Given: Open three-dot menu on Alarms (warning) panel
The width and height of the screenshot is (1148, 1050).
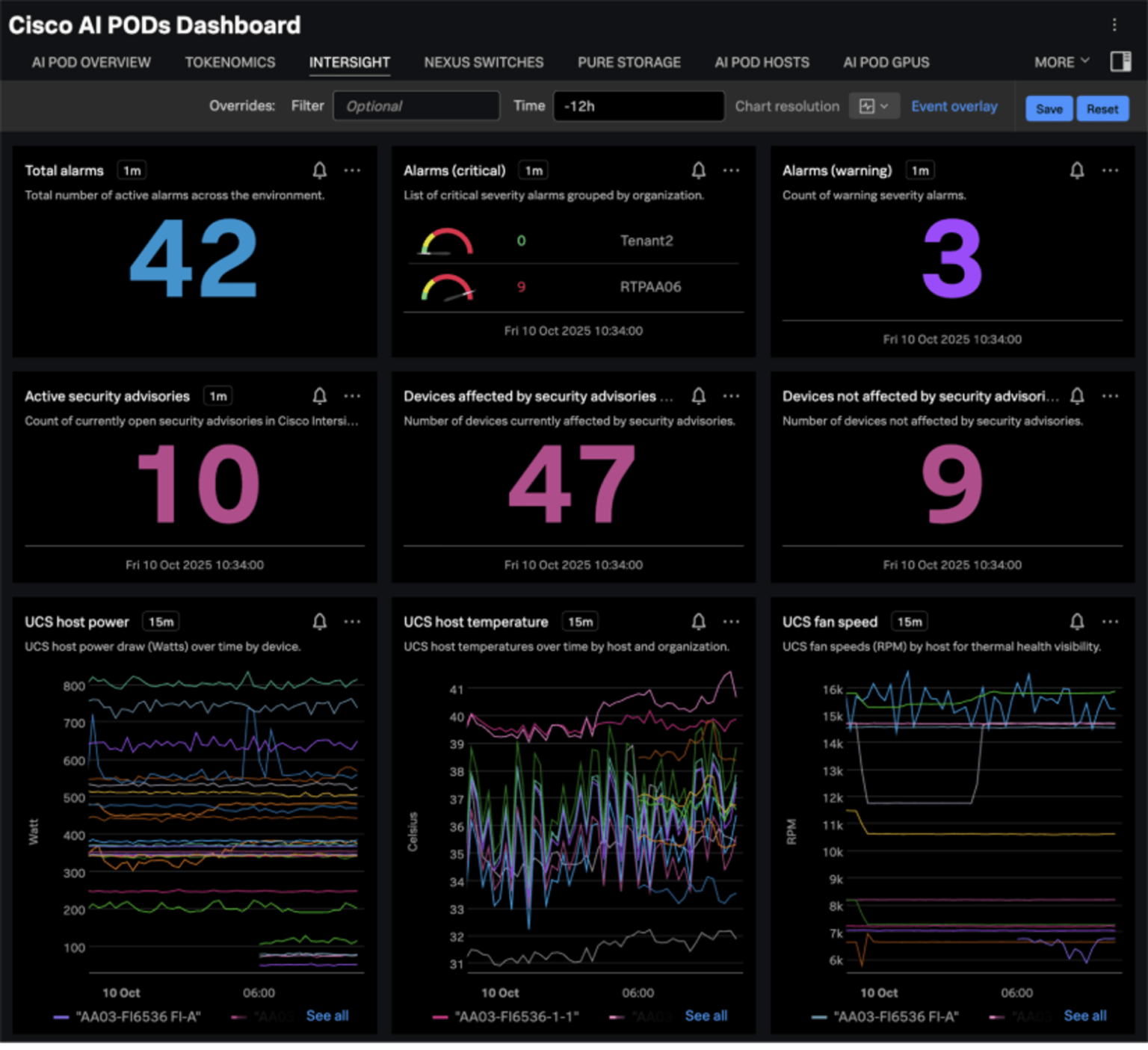Looking at the screenshot, I should 1110,170.
